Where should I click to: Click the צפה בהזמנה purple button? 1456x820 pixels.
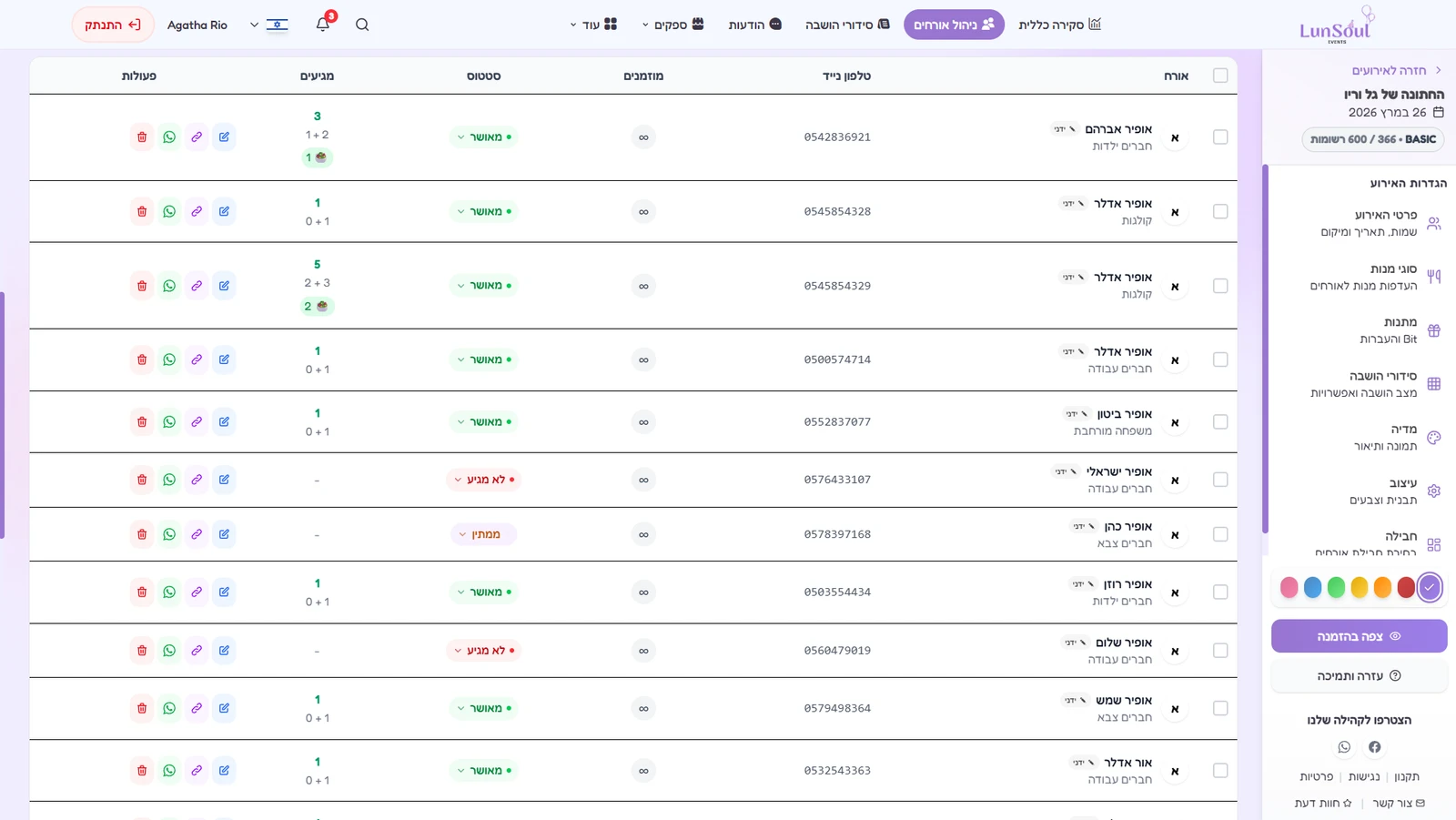[1359, 636]
